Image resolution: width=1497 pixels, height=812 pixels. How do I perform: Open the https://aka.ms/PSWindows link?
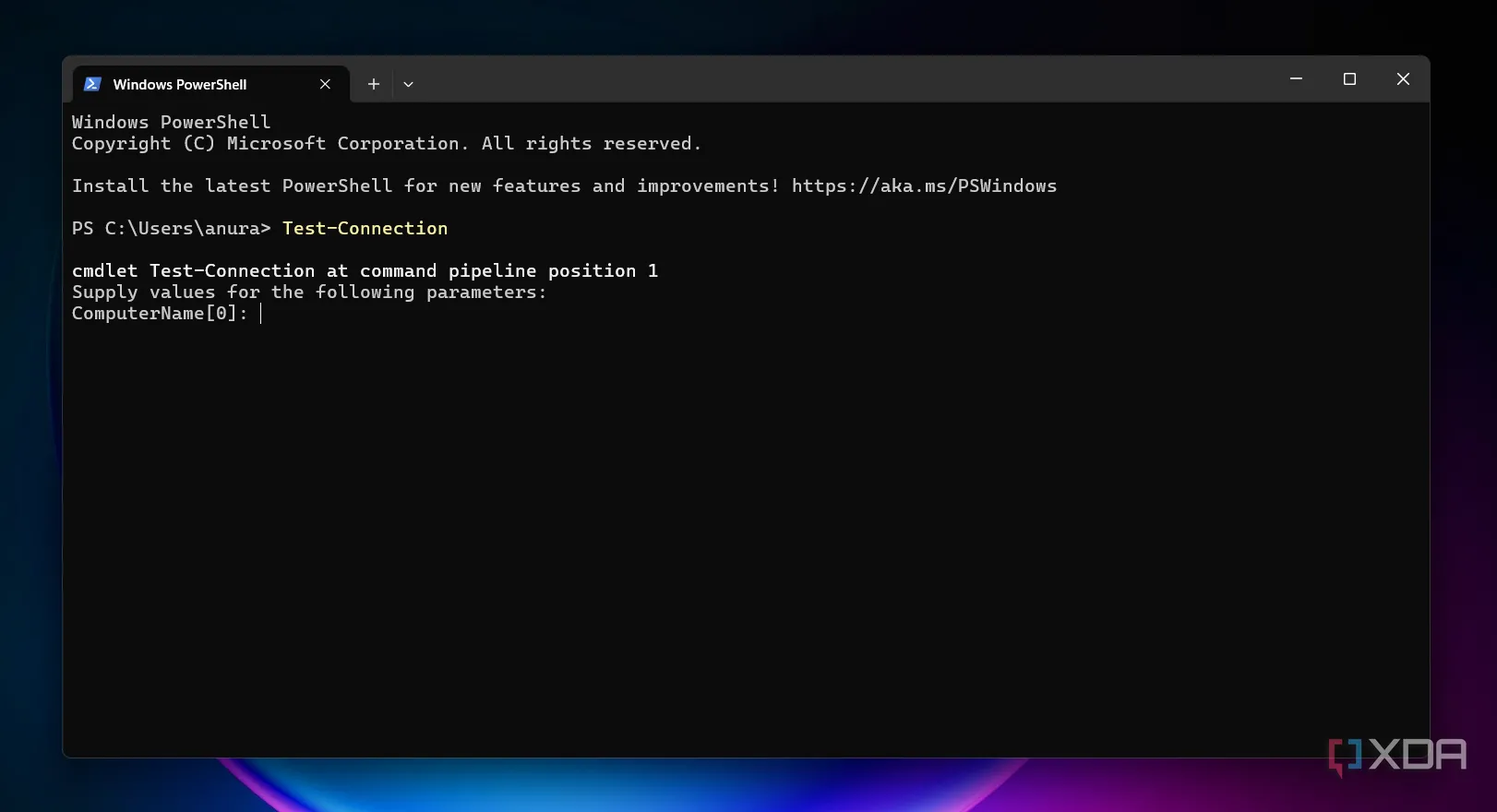tap(924, 185)
